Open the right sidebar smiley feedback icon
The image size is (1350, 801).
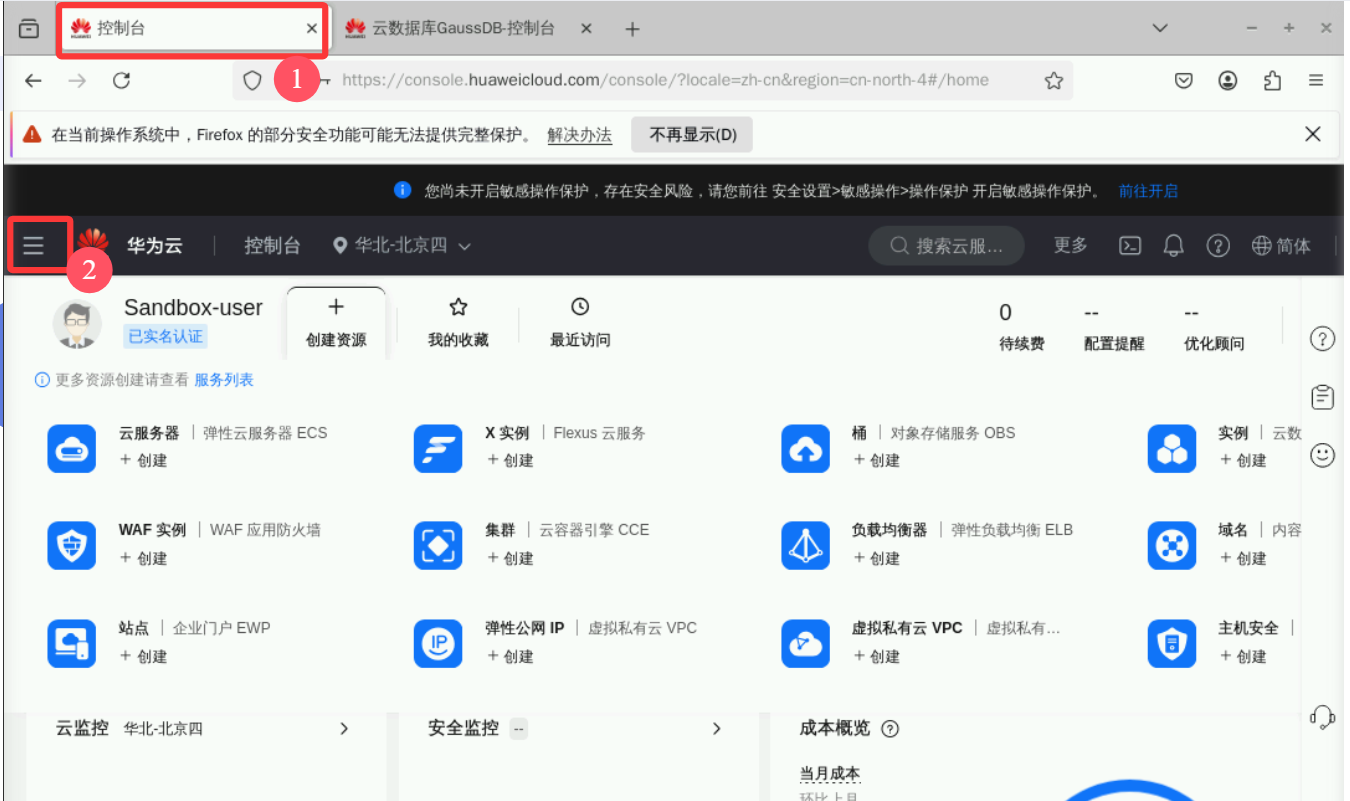click(x=1322, y=455)
